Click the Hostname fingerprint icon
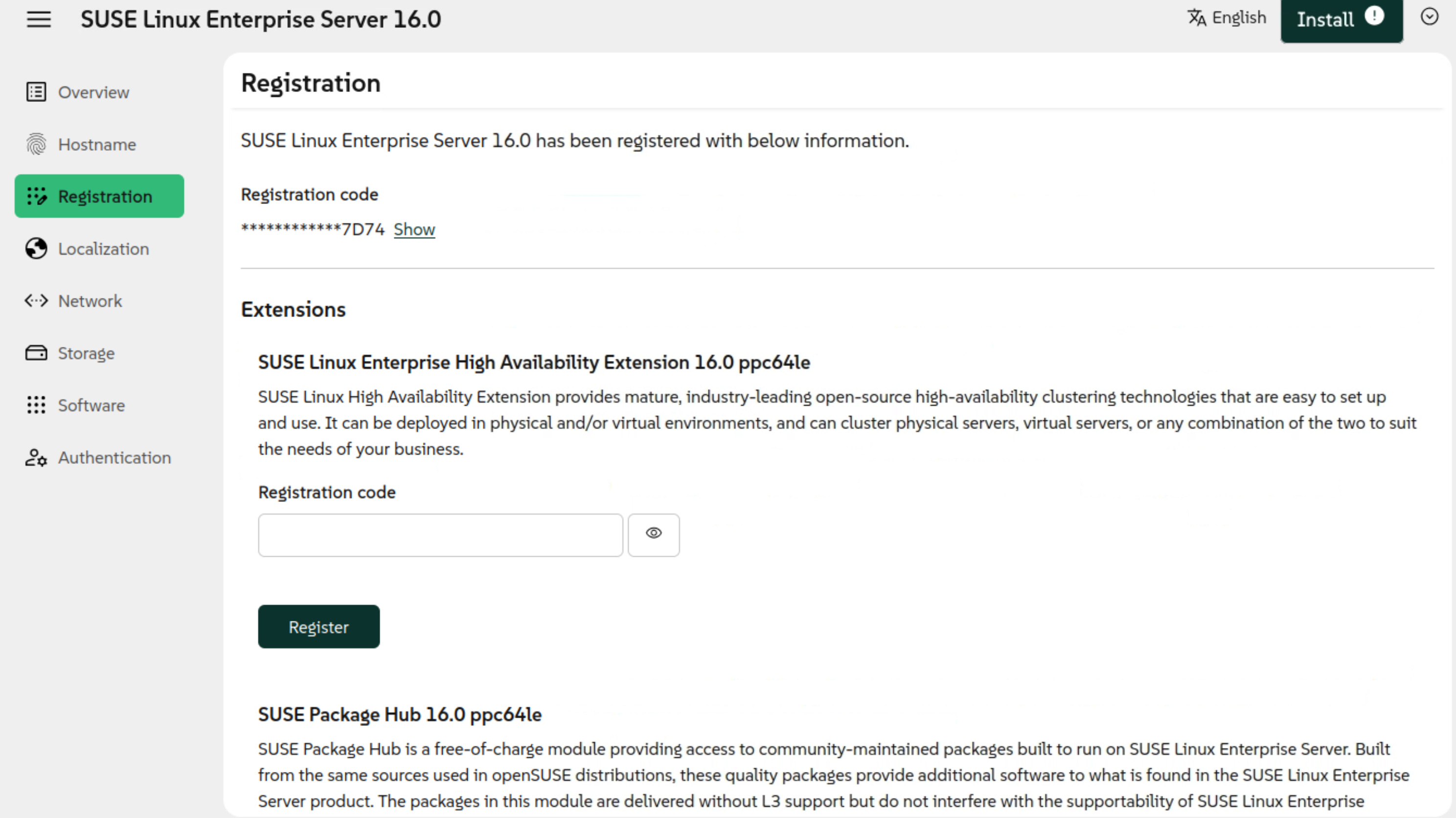1456x818 pixels. click(36, 144)
